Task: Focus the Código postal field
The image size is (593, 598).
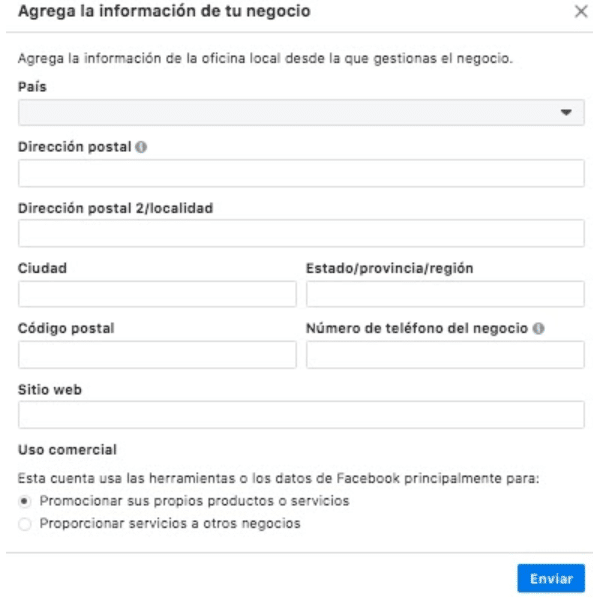Action: point(157,355)
